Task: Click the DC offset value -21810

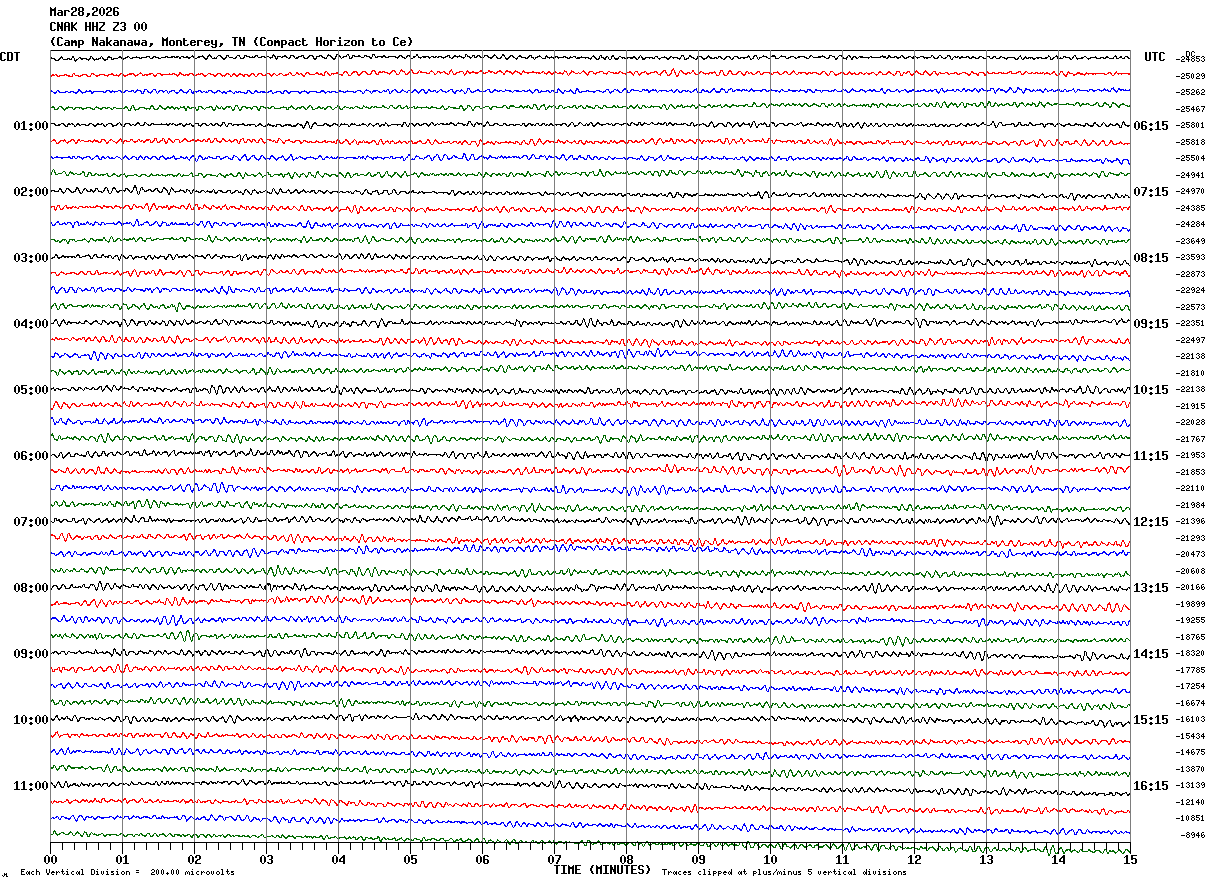Action: click(1190, 373)
